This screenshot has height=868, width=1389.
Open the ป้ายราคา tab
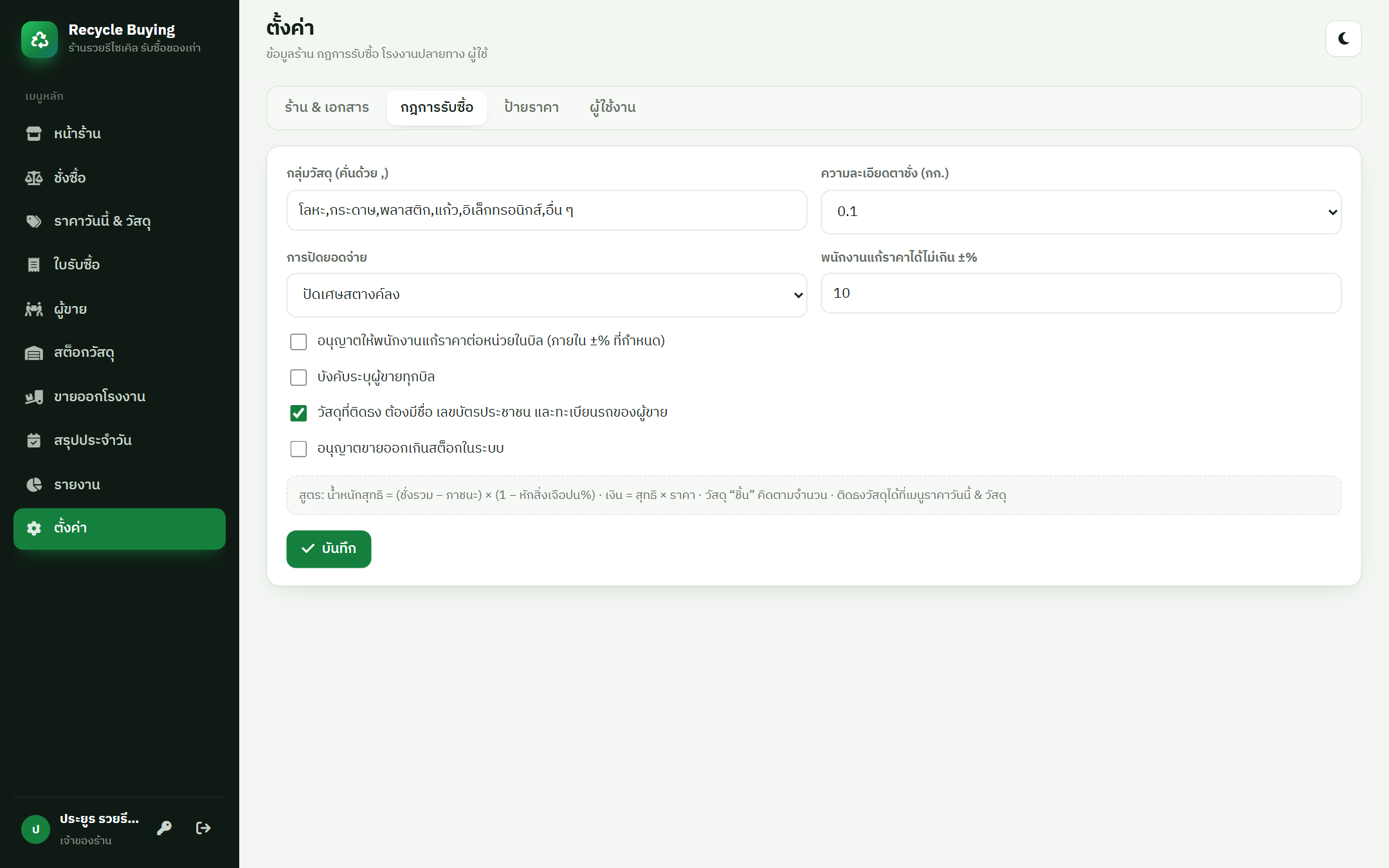[x=531, y=108]
